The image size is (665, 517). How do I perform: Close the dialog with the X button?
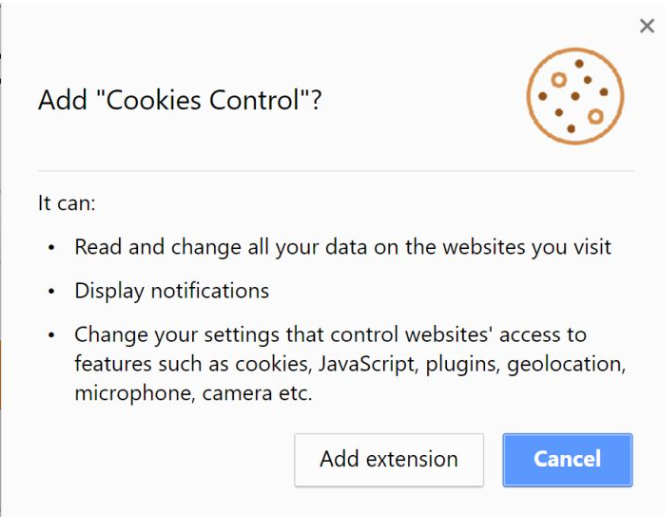pyautogui.click(x=647, y=27)
